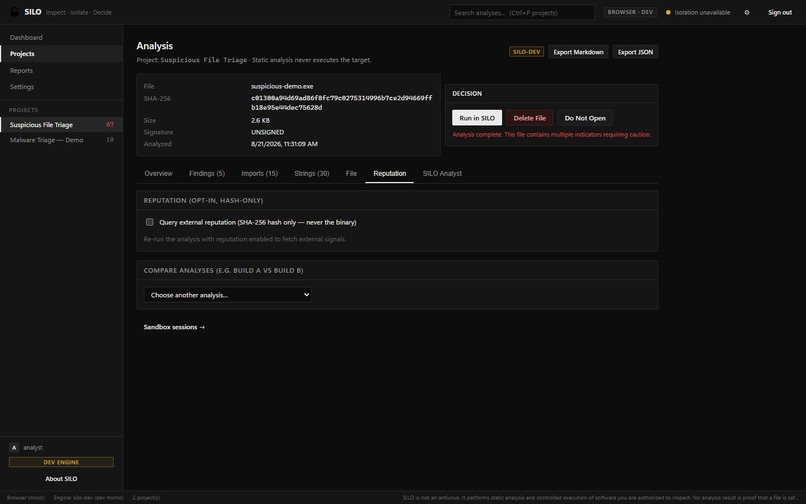Open the Strings (30) tab
Image resolution: width=806 pixels, height=504 pixels.
(x=312, y=173)
